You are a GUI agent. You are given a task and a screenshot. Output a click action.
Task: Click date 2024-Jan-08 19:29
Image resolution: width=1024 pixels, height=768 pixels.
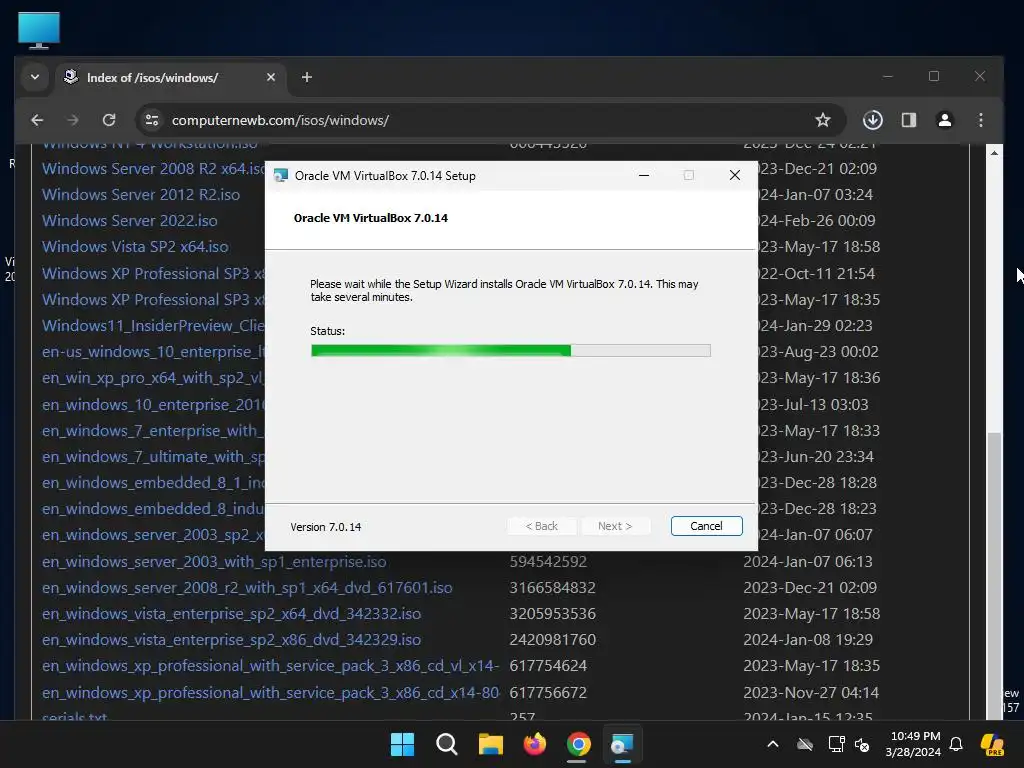tap(808, 640)
